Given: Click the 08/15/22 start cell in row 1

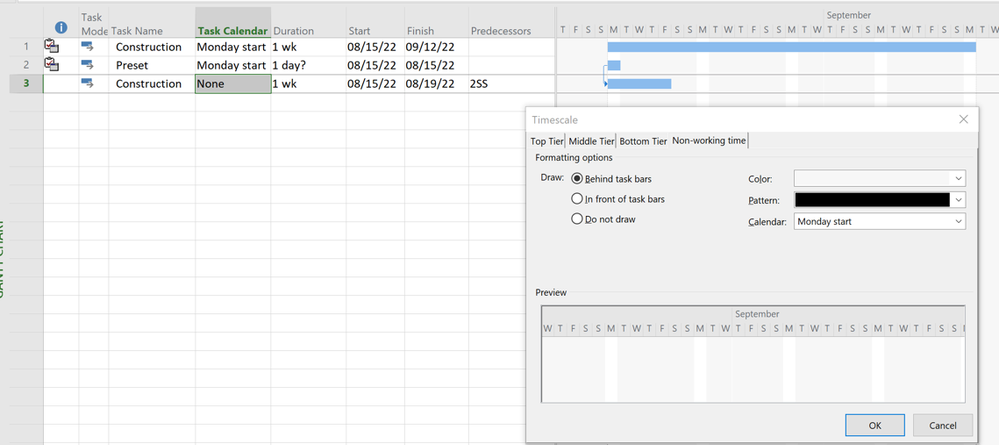Looking at the screenshot, I should pyautogui.click(x=375, y=47).
